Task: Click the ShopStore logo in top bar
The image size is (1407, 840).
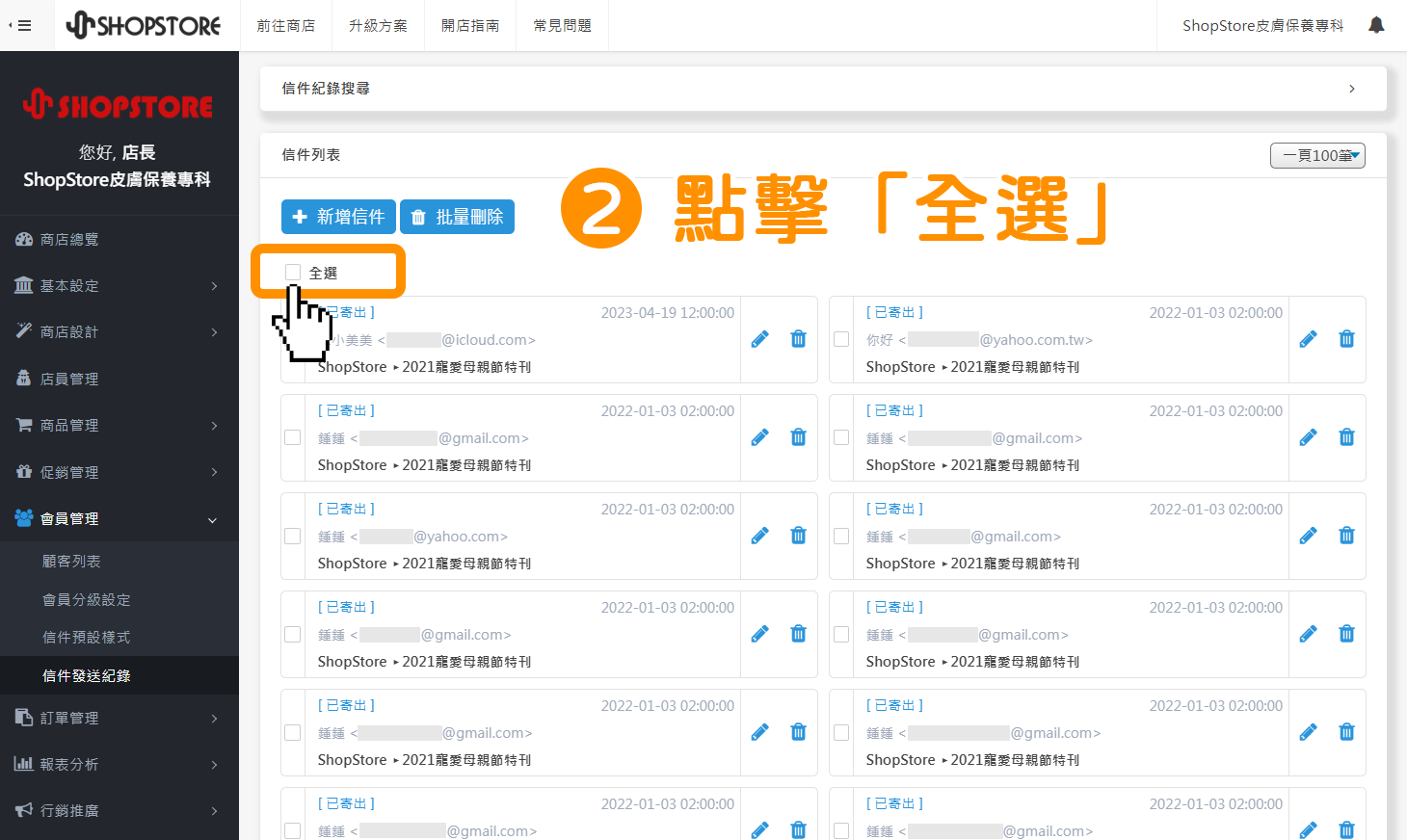Action: [144, 25]
